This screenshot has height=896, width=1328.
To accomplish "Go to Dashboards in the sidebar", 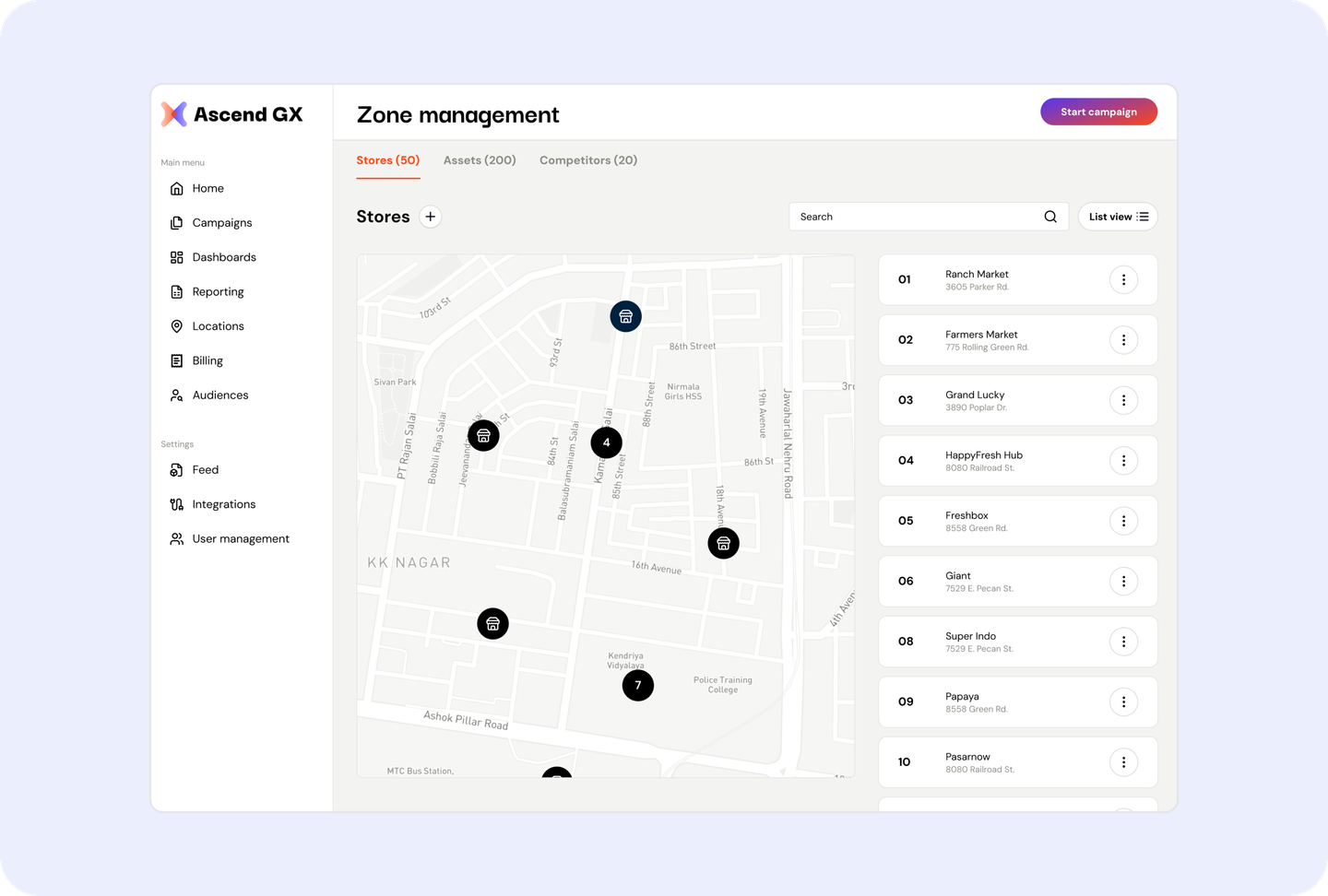I will [213, 257].
